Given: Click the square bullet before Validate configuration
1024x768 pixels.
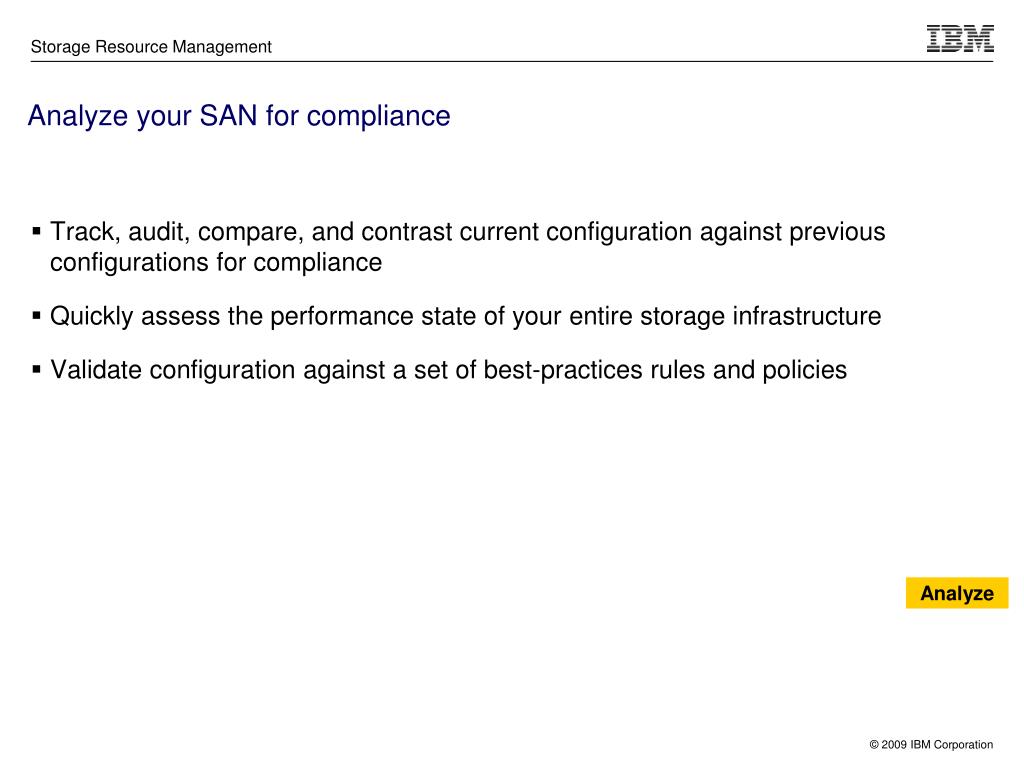Looking at the screenshot, I should 37,370.
